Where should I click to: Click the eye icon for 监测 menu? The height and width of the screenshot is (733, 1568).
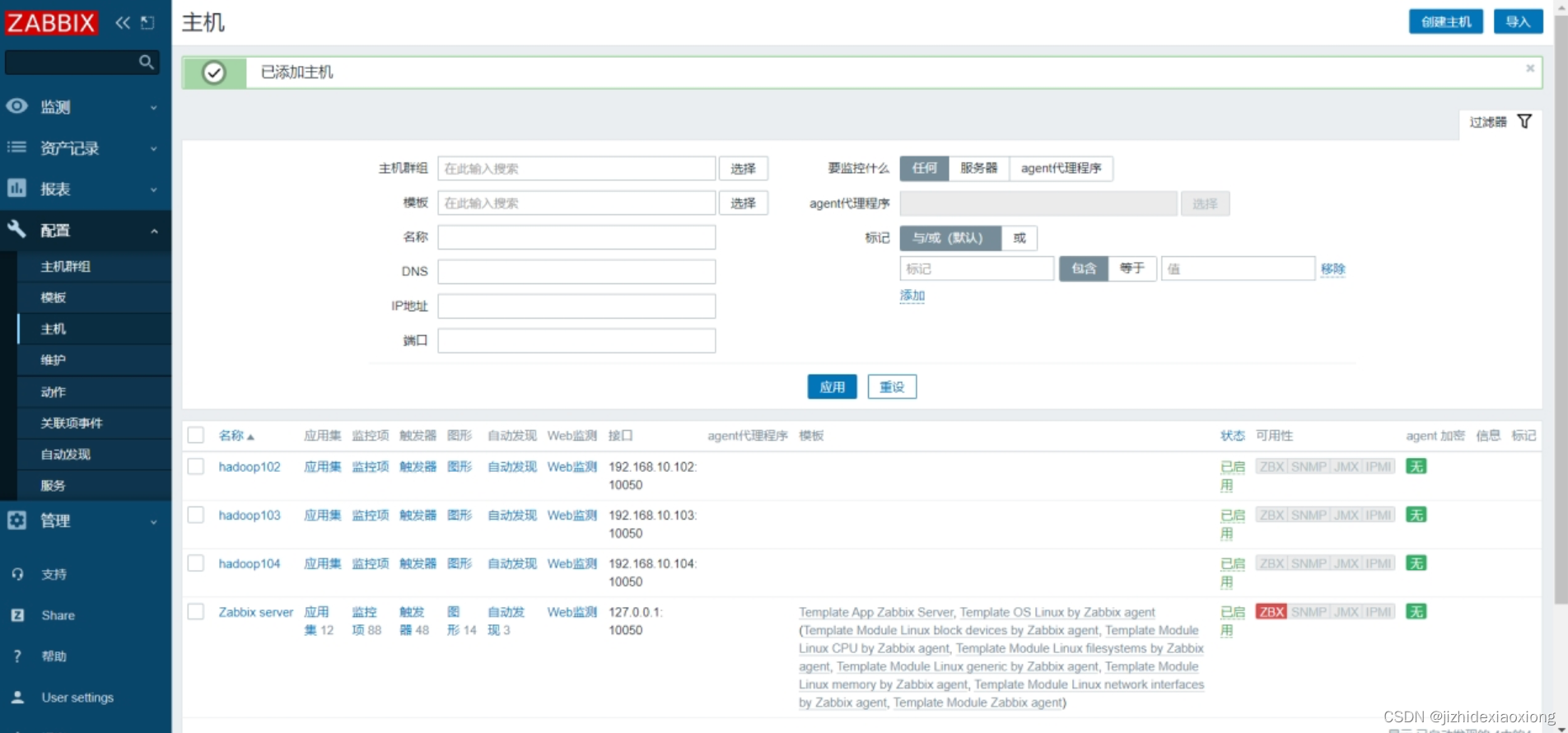coord(16,106)
